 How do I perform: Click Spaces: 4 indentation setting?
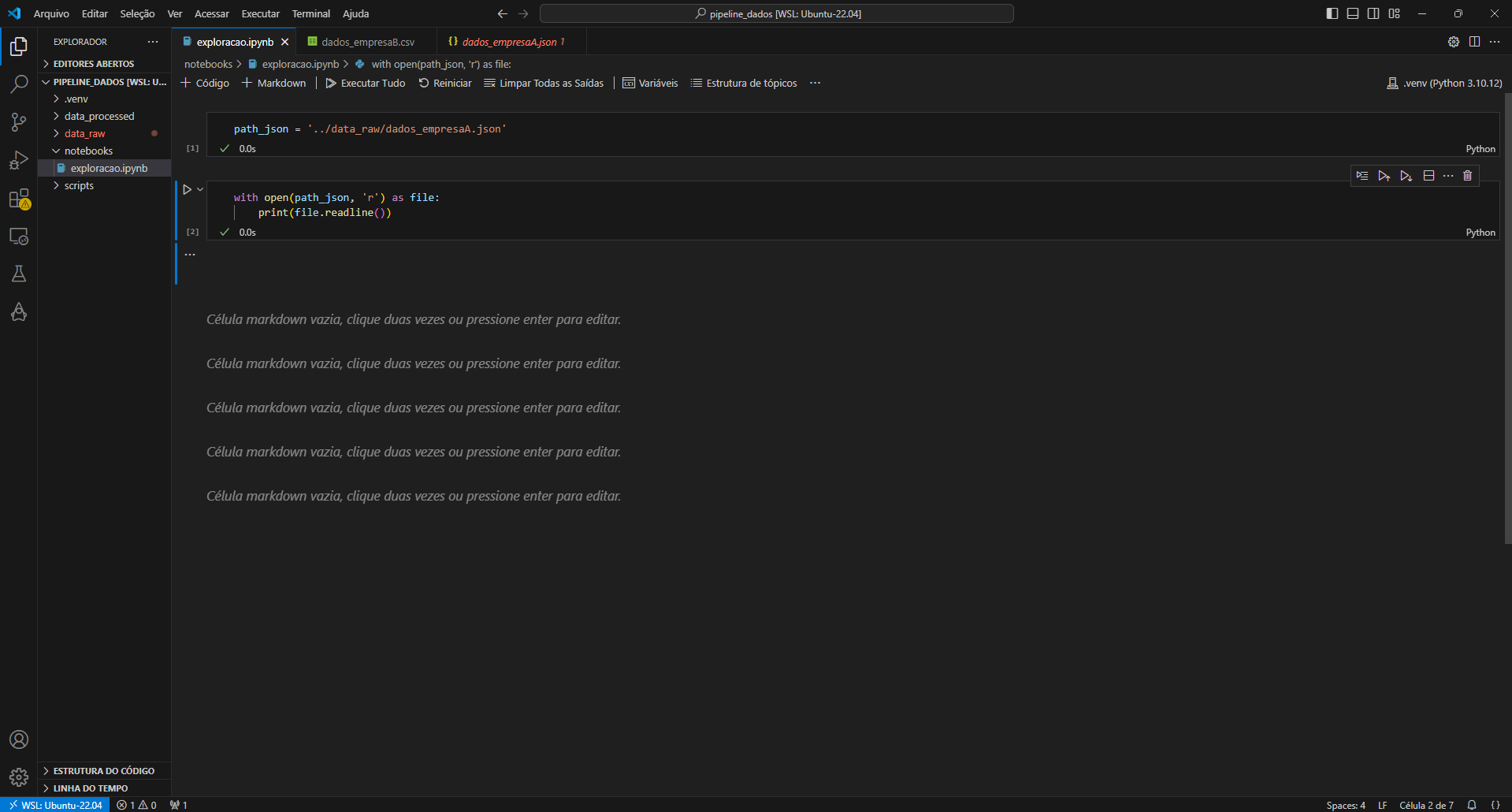(x=1346, y=805)
